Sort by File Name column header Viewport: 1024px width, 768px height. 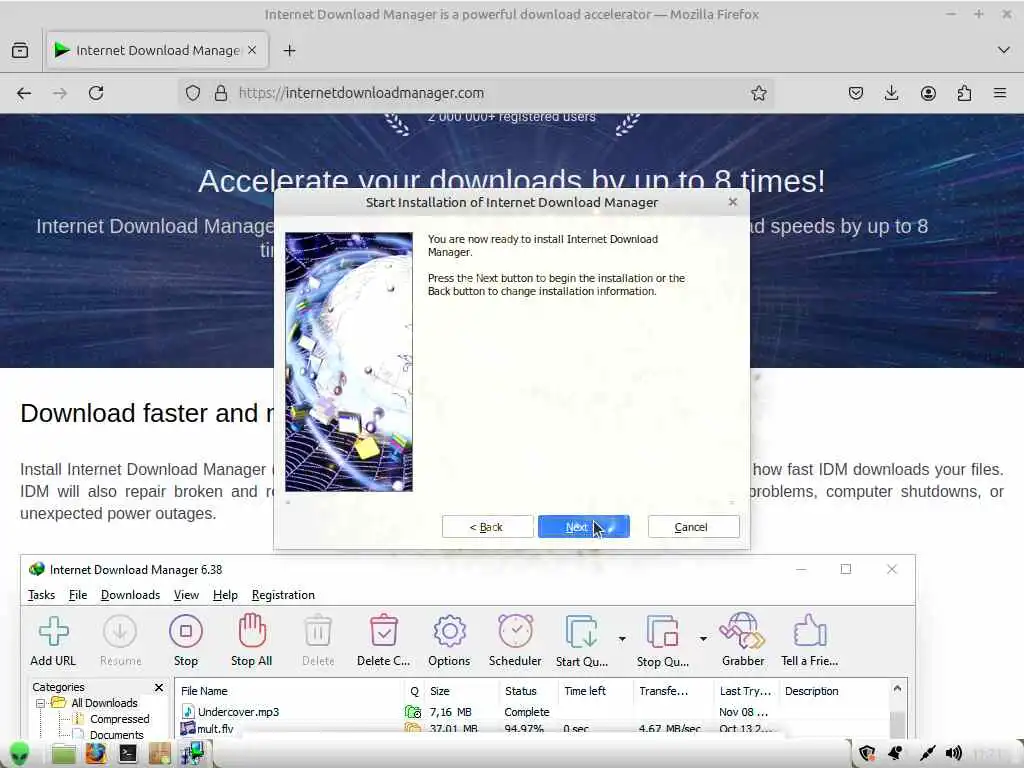289,691
